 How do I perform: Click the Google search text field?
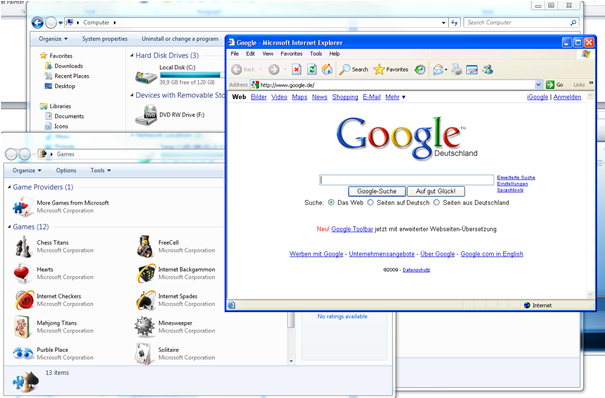[407, 180]
